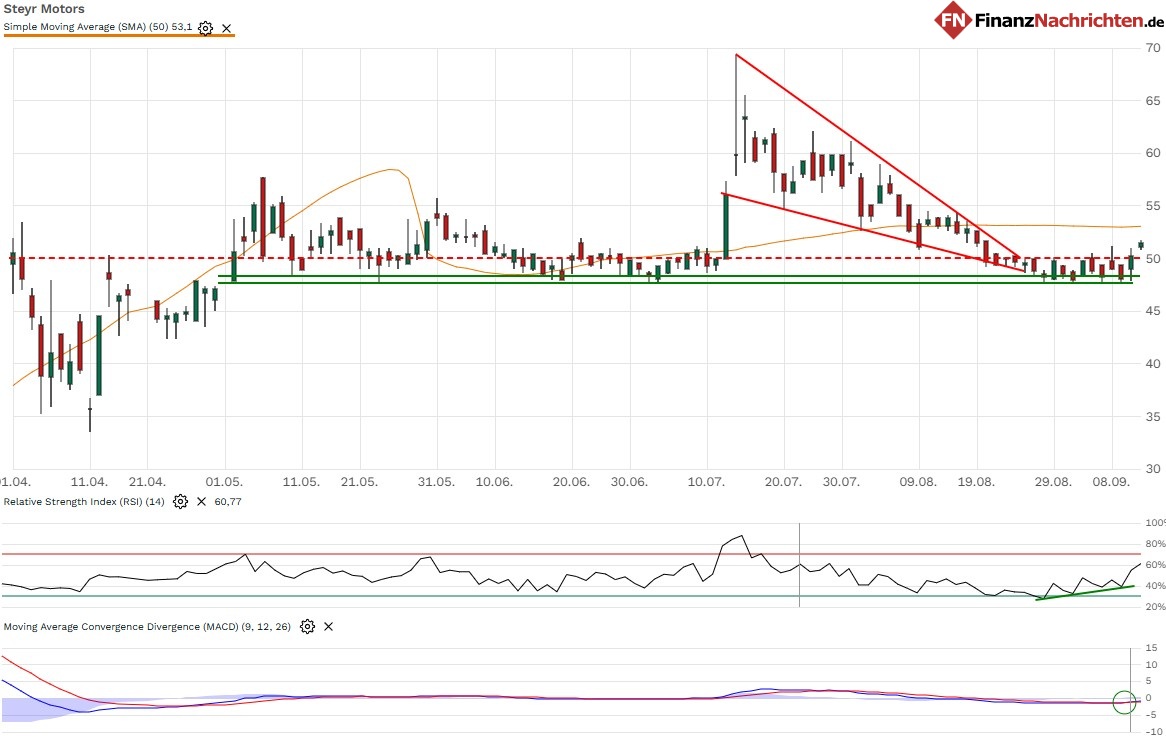
Task: Click the RSI axis label 20%
Action: pyautogui.click(x=1155, y=607)
